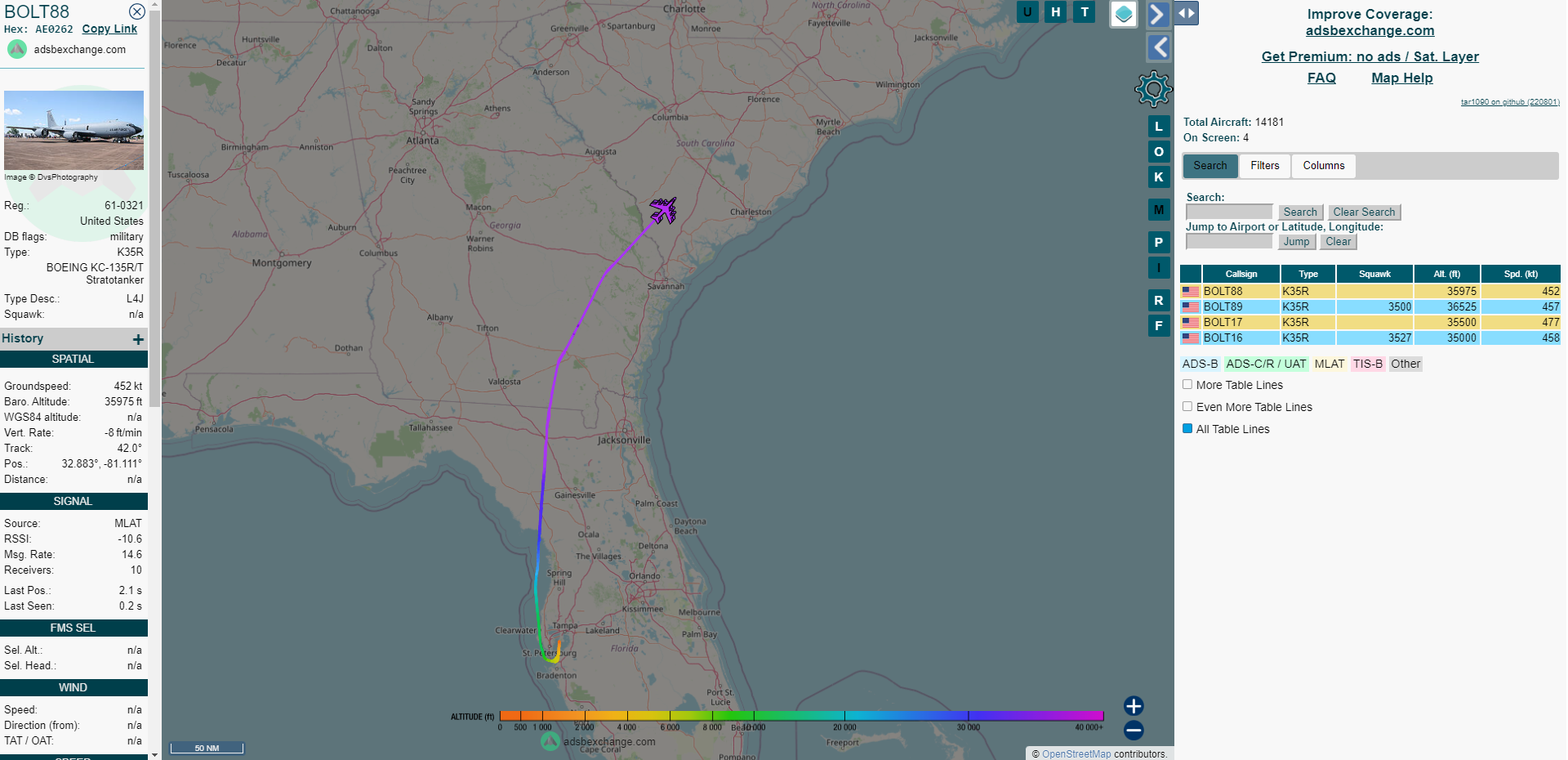Zoom out the map with minus button
Viewport: 1568px width, 760px height.
(x=1134, y=731)
